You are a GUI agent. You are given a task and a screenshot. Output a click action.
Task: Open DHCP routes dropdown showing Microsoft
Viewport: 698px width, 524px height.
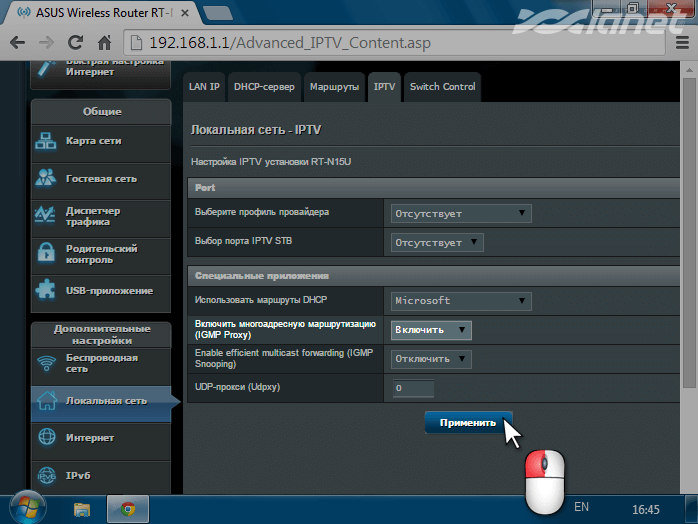tap(460, 300)
